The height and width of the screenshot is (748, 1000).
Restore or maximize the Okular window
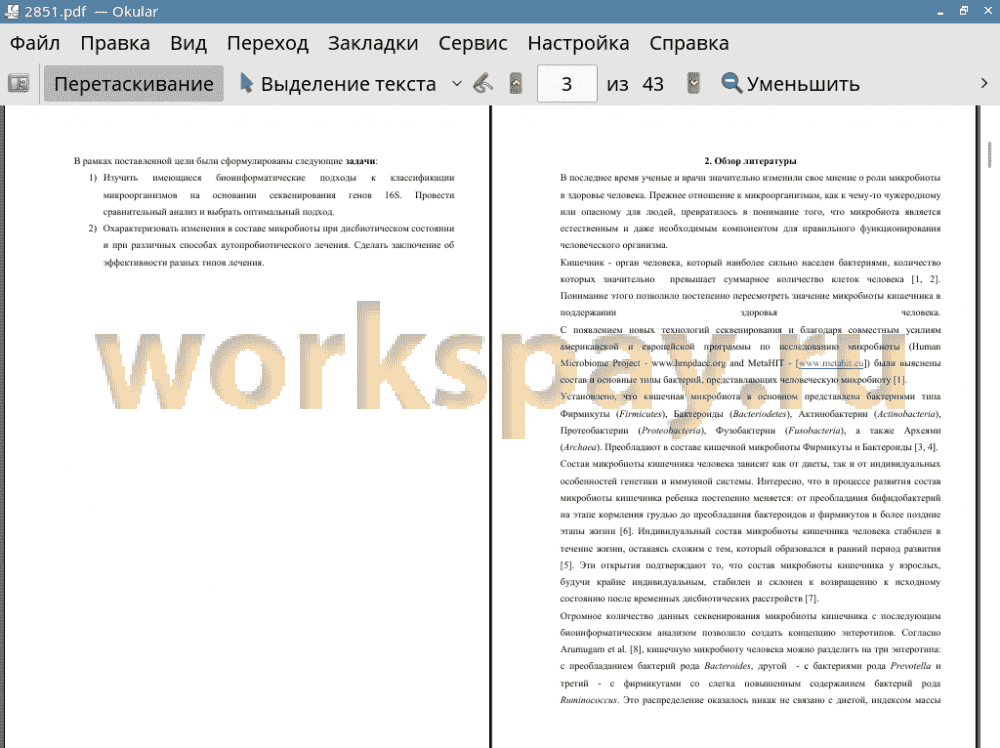[964, 11]
